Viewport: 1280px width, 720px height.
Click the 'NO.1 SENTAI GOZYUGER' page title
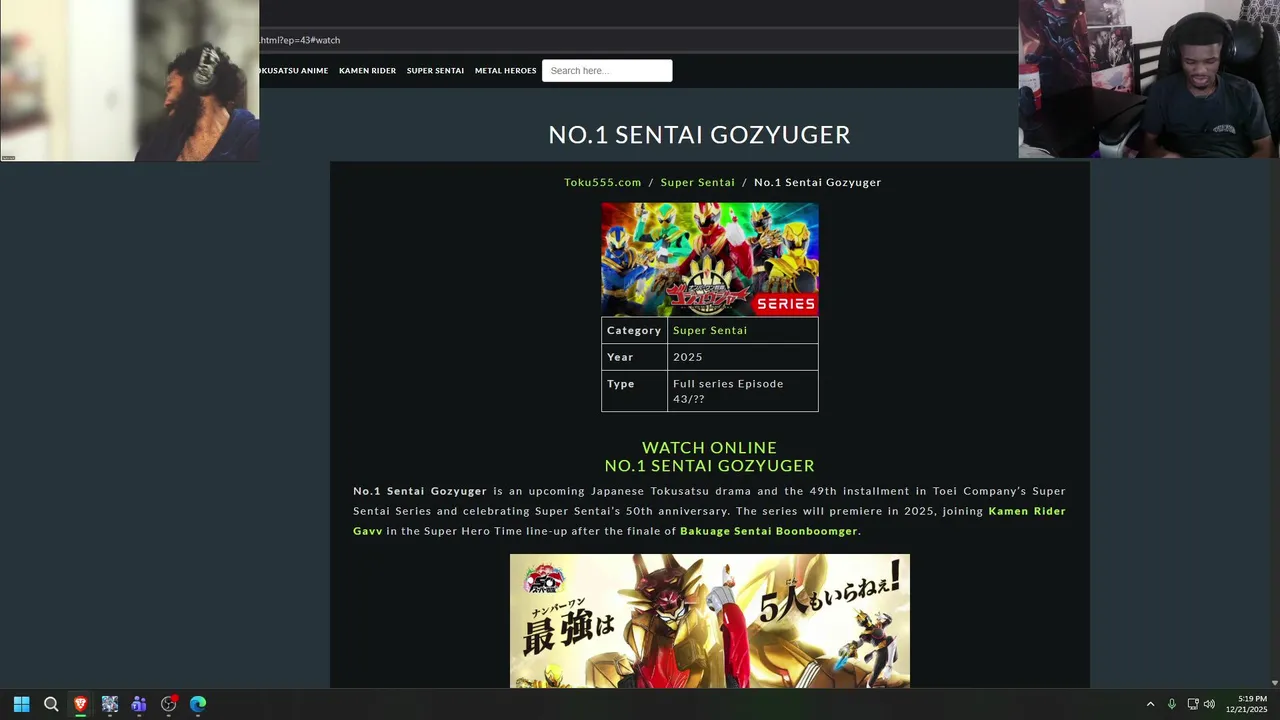click(699, 135)
